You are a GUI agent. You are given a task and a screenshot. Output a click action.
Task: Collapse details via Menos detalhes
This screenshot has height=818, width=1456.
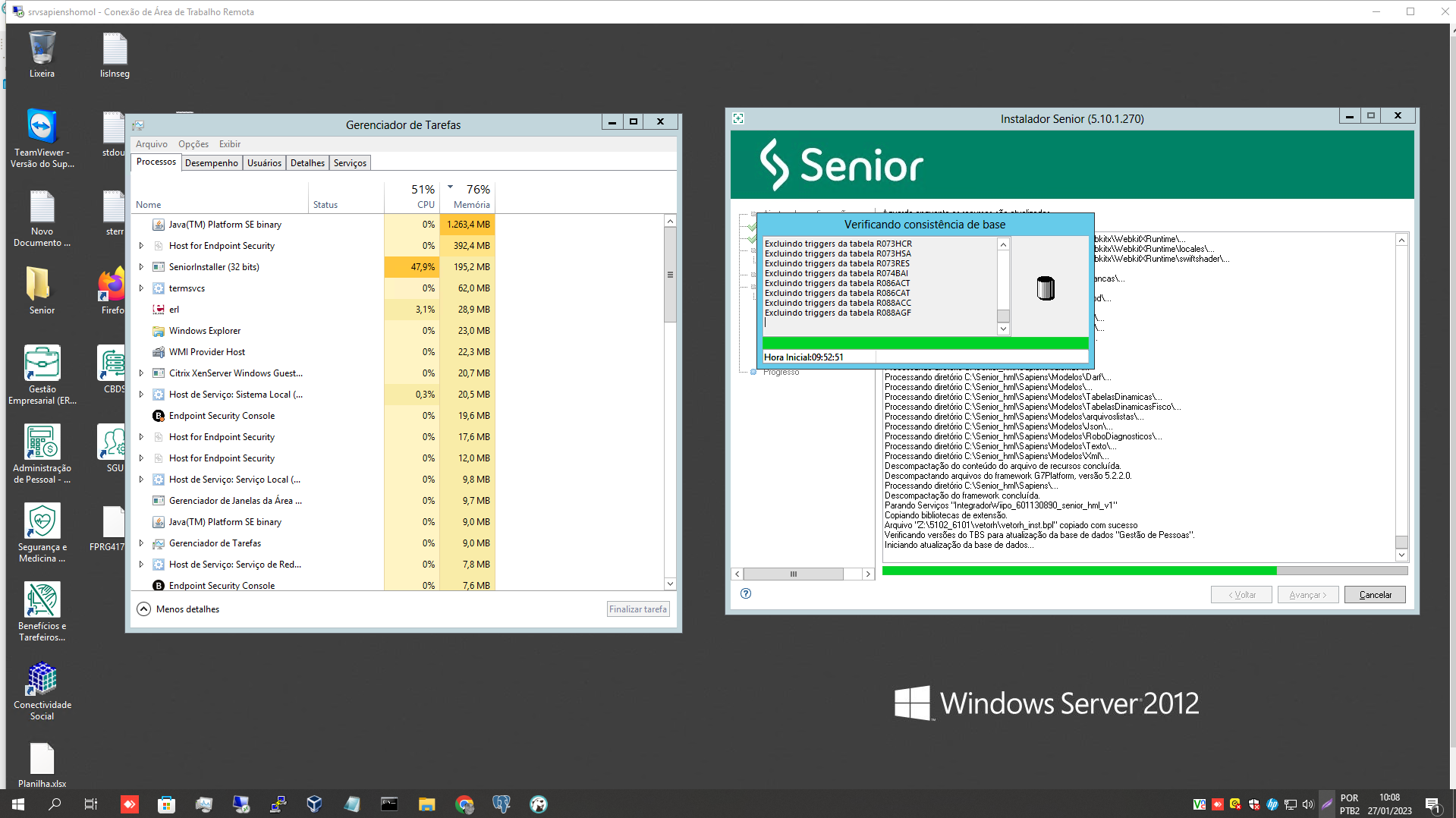click(x=179, y=609)
